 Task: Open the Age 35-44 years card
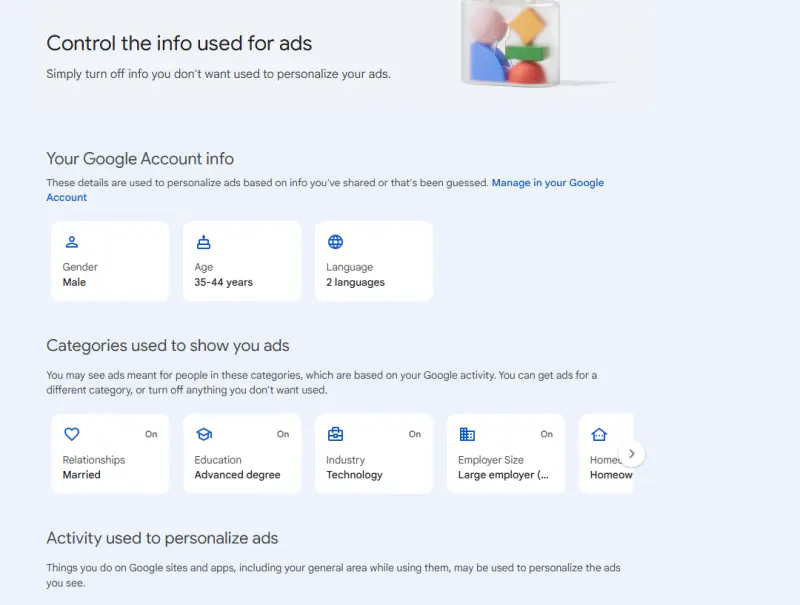(242, 262)
